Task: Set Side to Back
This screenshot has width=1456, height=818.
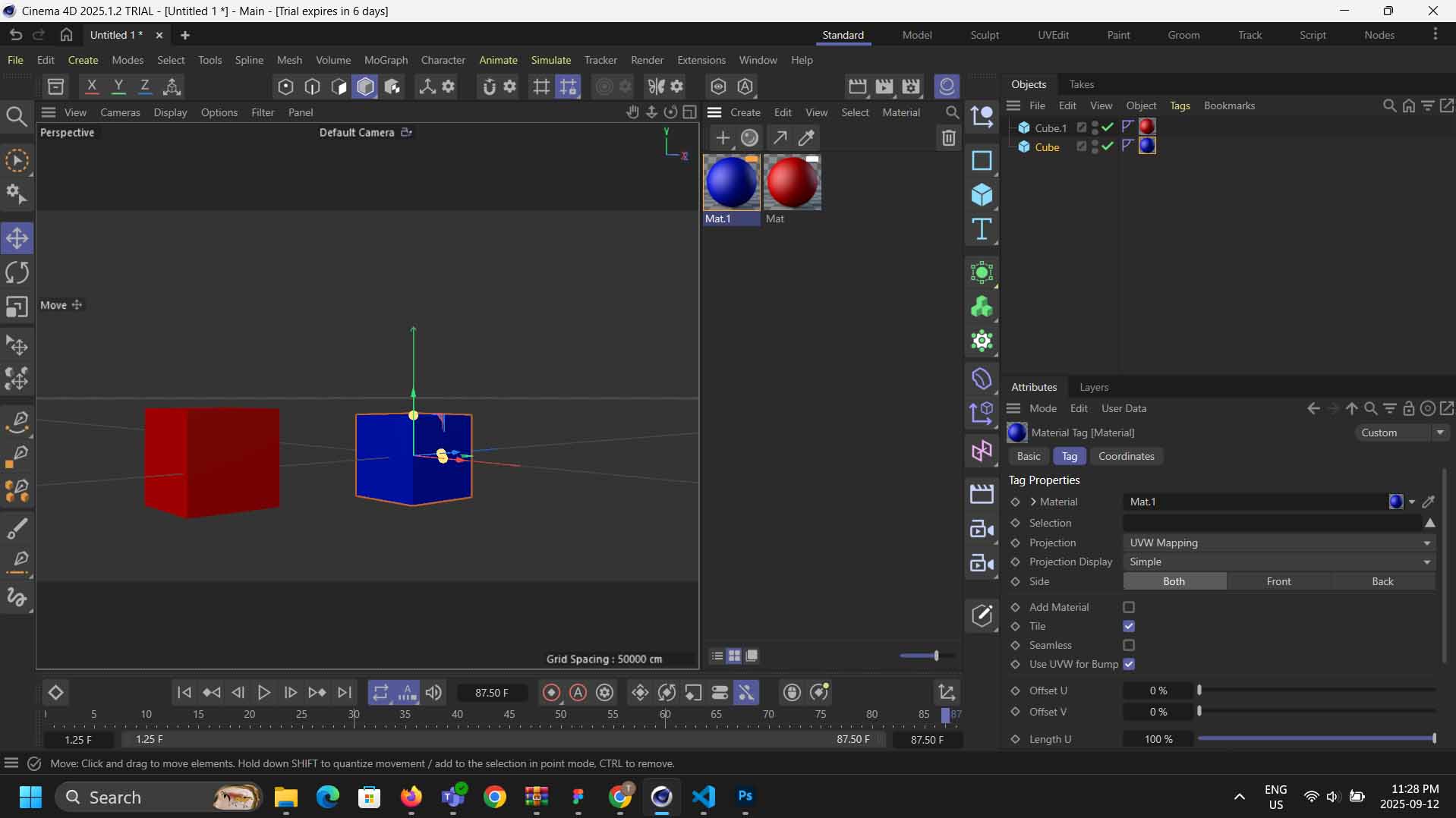Action: tap(1382, 581)
